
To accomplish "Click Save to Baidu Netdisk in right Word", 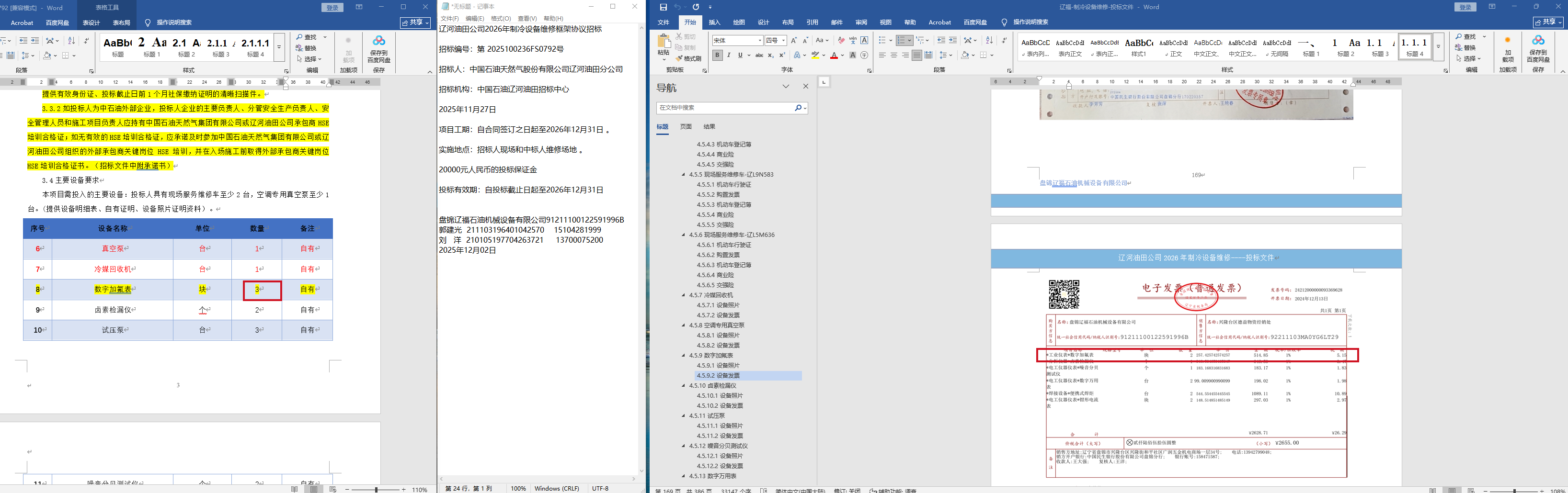I will tap(1538, 48).
